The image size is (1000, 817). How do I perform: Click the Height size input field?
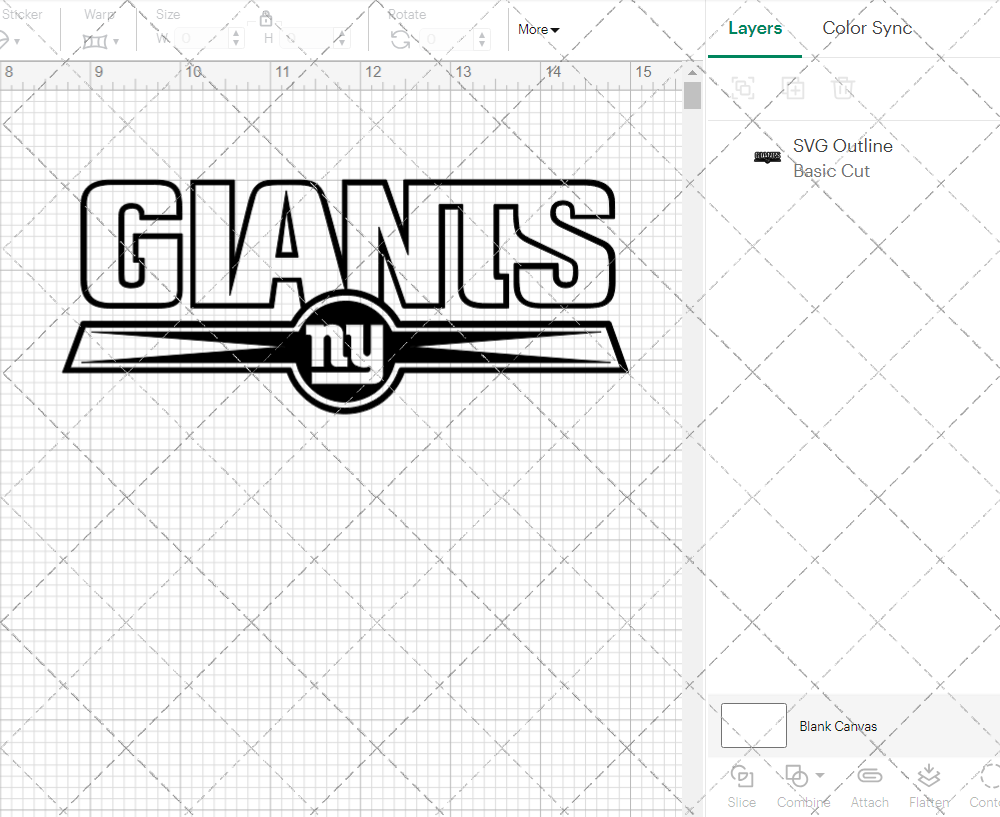pyautogui.click(x=307, y=39)
